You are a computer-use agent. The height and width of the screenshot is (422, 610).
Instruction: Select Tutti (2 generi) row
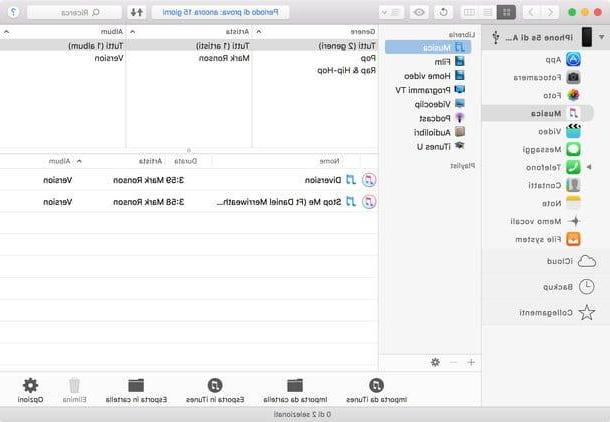[x=315, y=46]
